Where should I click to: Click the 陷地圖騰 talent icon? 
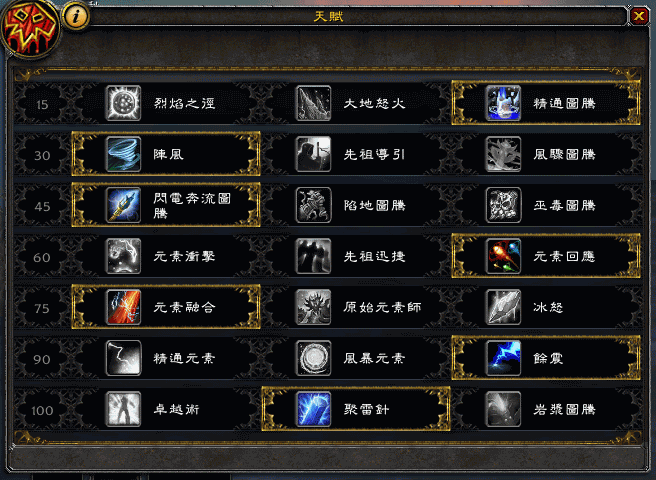(x=313, y=205)
